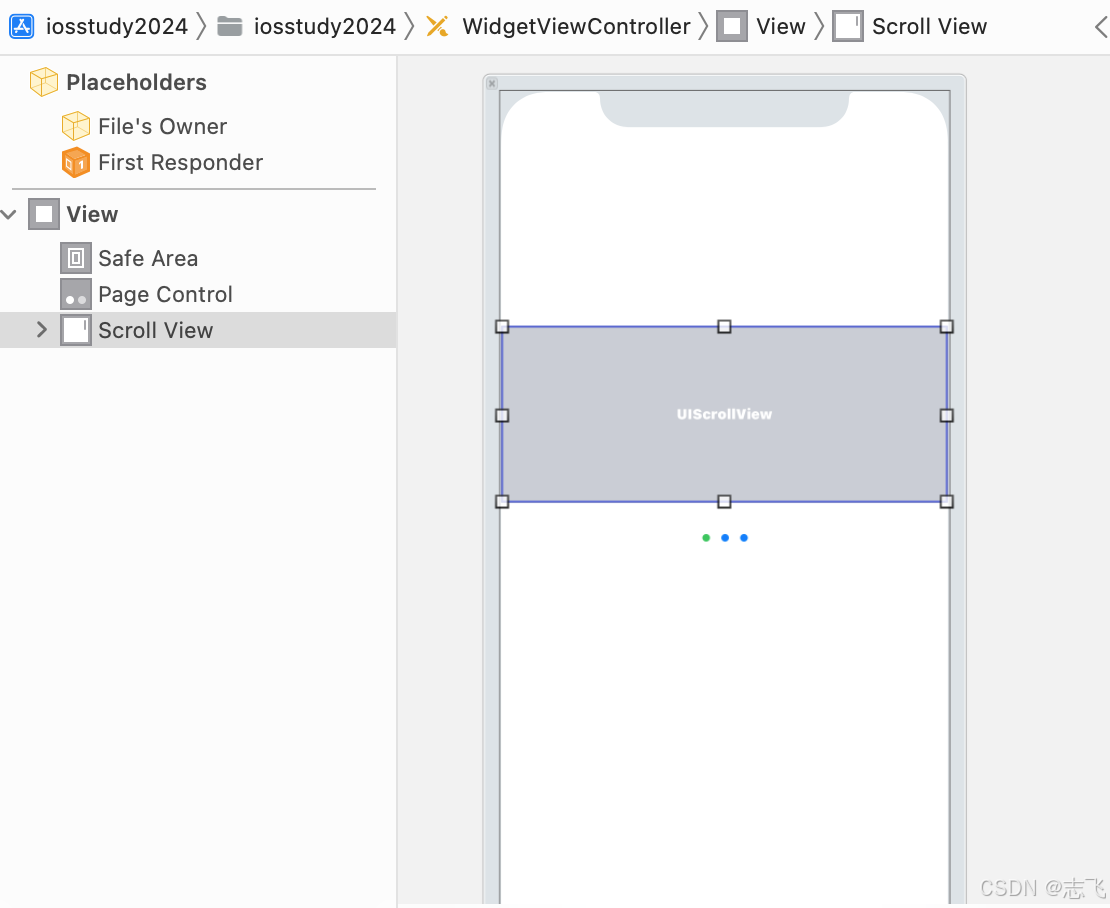Click the View icon in the breadcrumb bar
Screen dimensions: 1110x908
[x=732, y=27]
